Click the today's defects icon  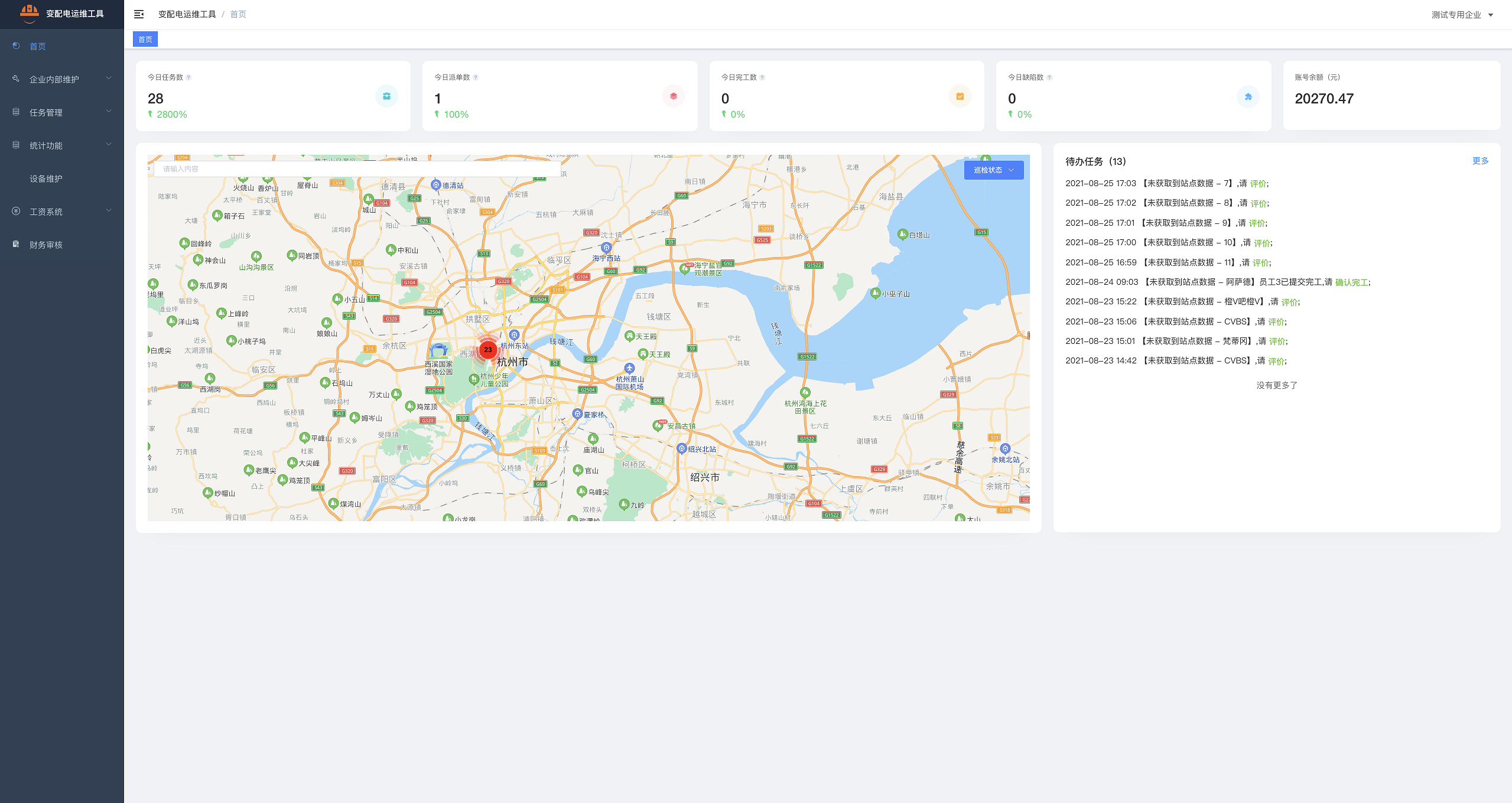tap(1247, 97)
